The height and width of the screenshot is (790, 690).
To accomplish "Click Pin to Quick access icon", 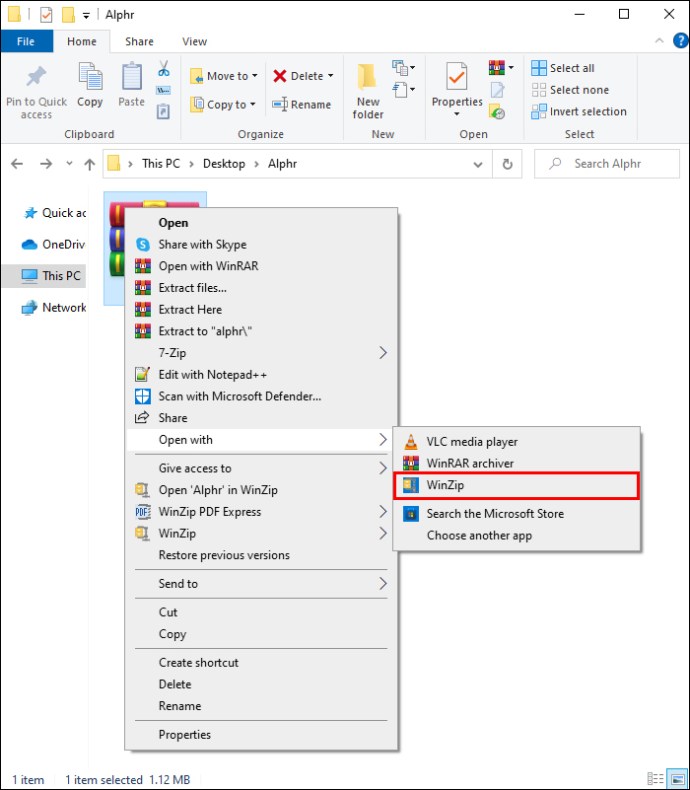I will pos(36,77).
